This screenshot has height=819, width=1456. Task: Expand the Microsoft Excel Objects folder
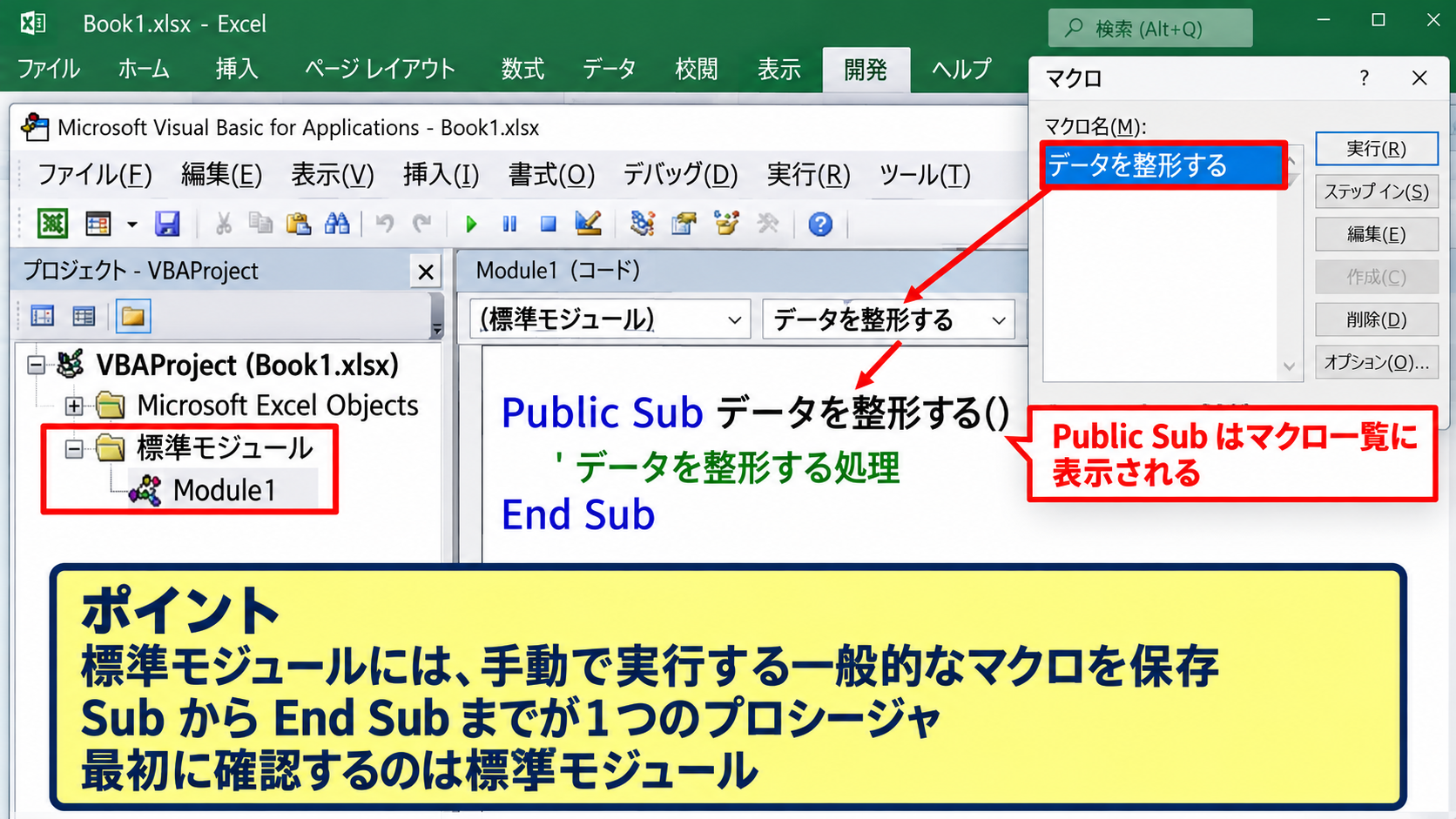click(74, 406)
